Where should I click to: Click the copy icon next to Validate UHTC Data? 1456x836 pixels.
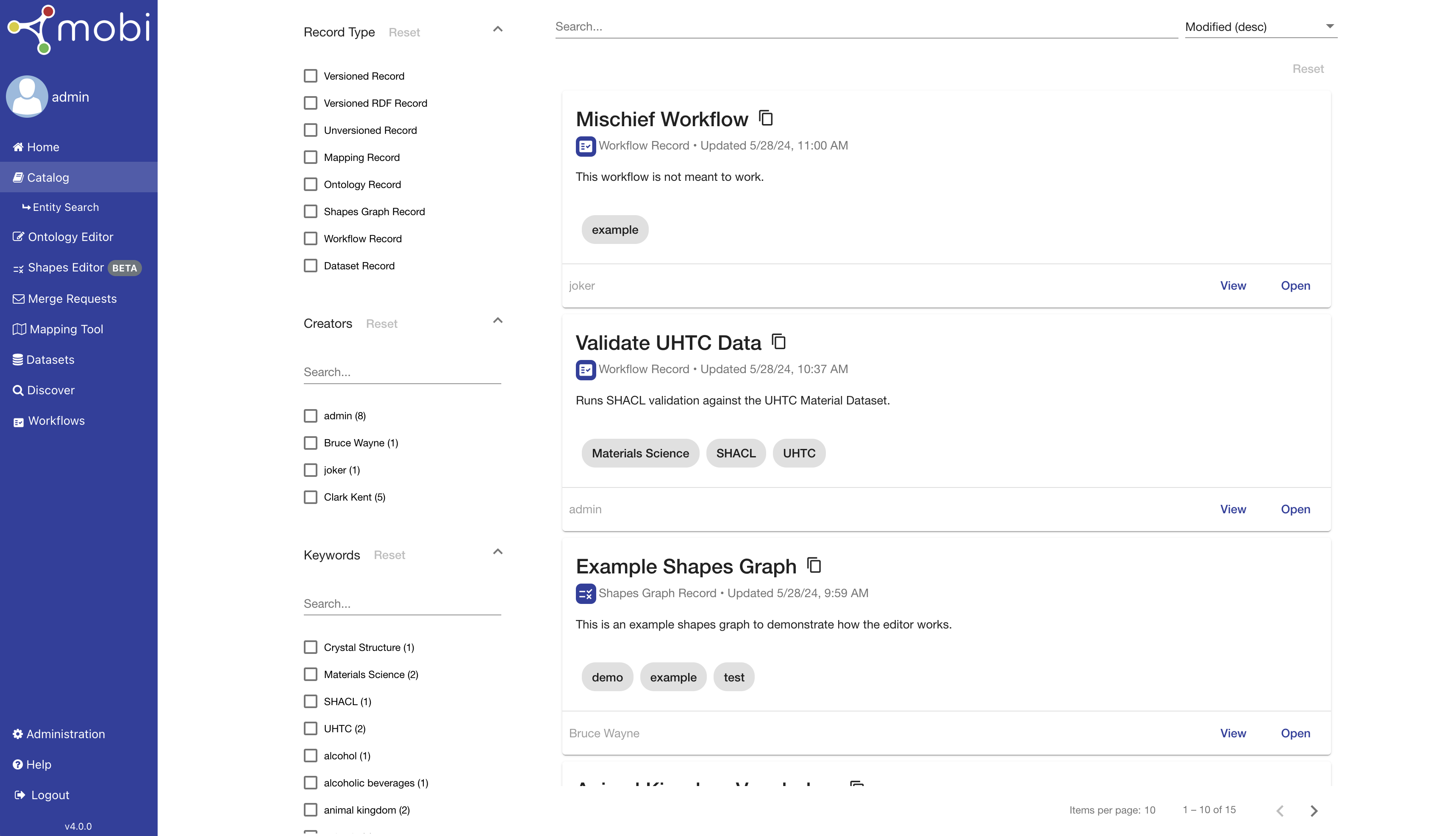[x=778, y=342]
